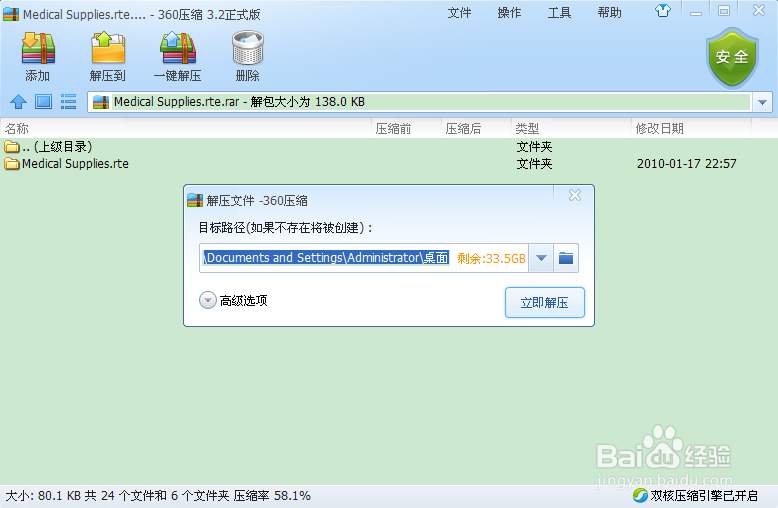Image resolution: width=778 pixels, height=508 pixels.
Task: Sort by the 压缩前 column header
Action: [407, 128]
